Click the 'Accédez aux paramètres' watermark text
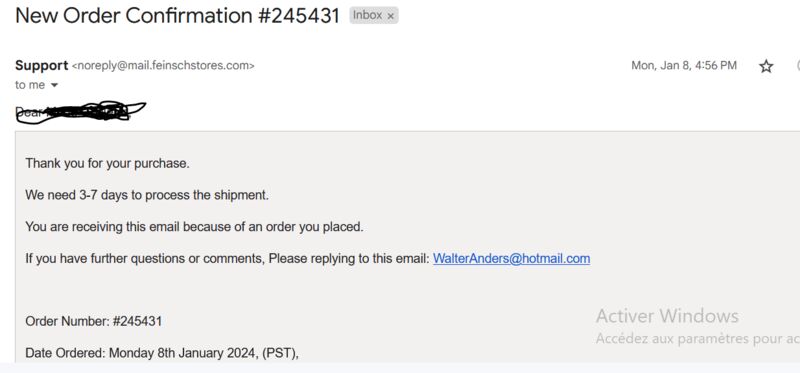800x373 pixels. pyautogui.click(x=697, y=338)
